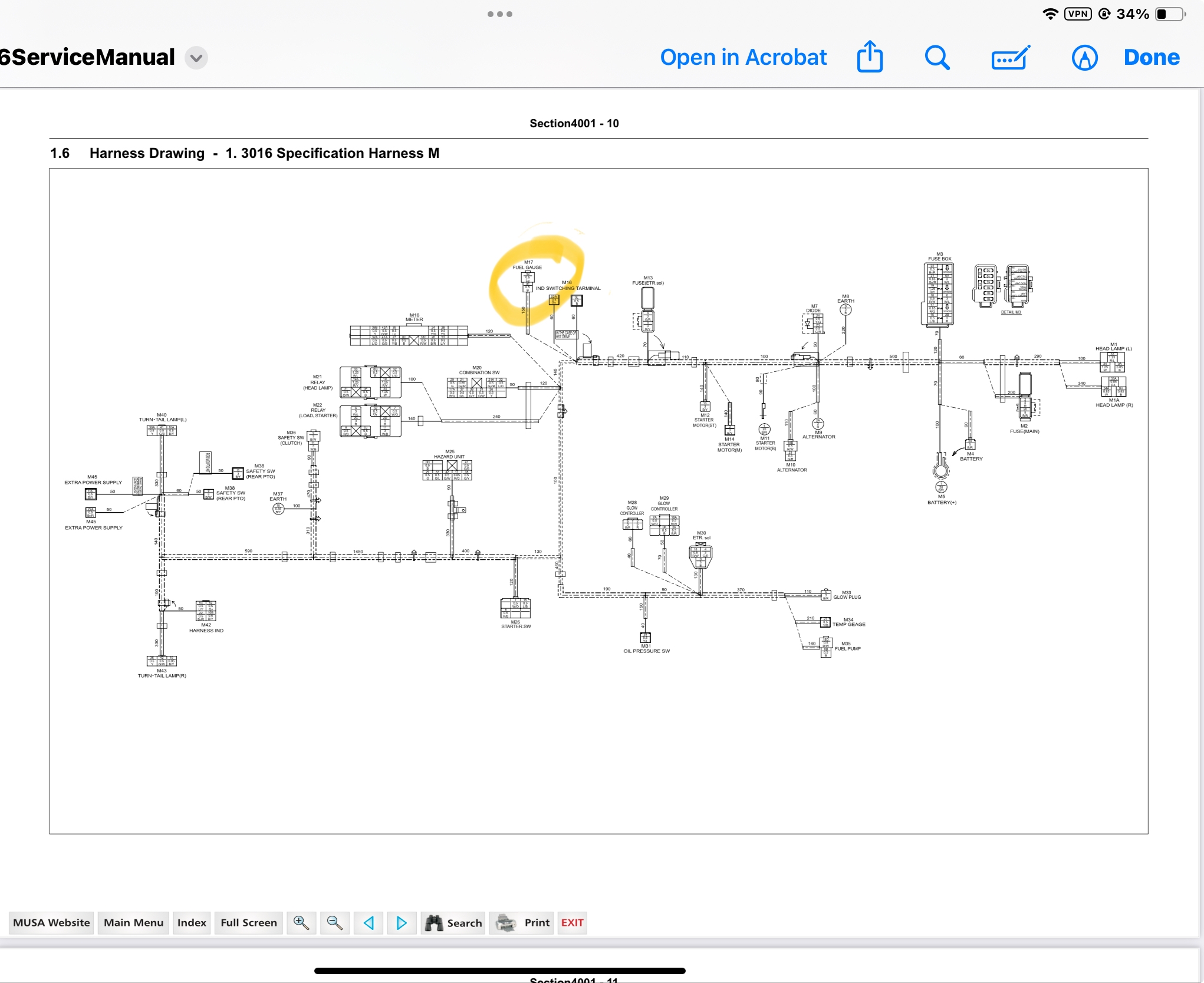Open Main Menu in bottom toolbar

coord(133,923)
